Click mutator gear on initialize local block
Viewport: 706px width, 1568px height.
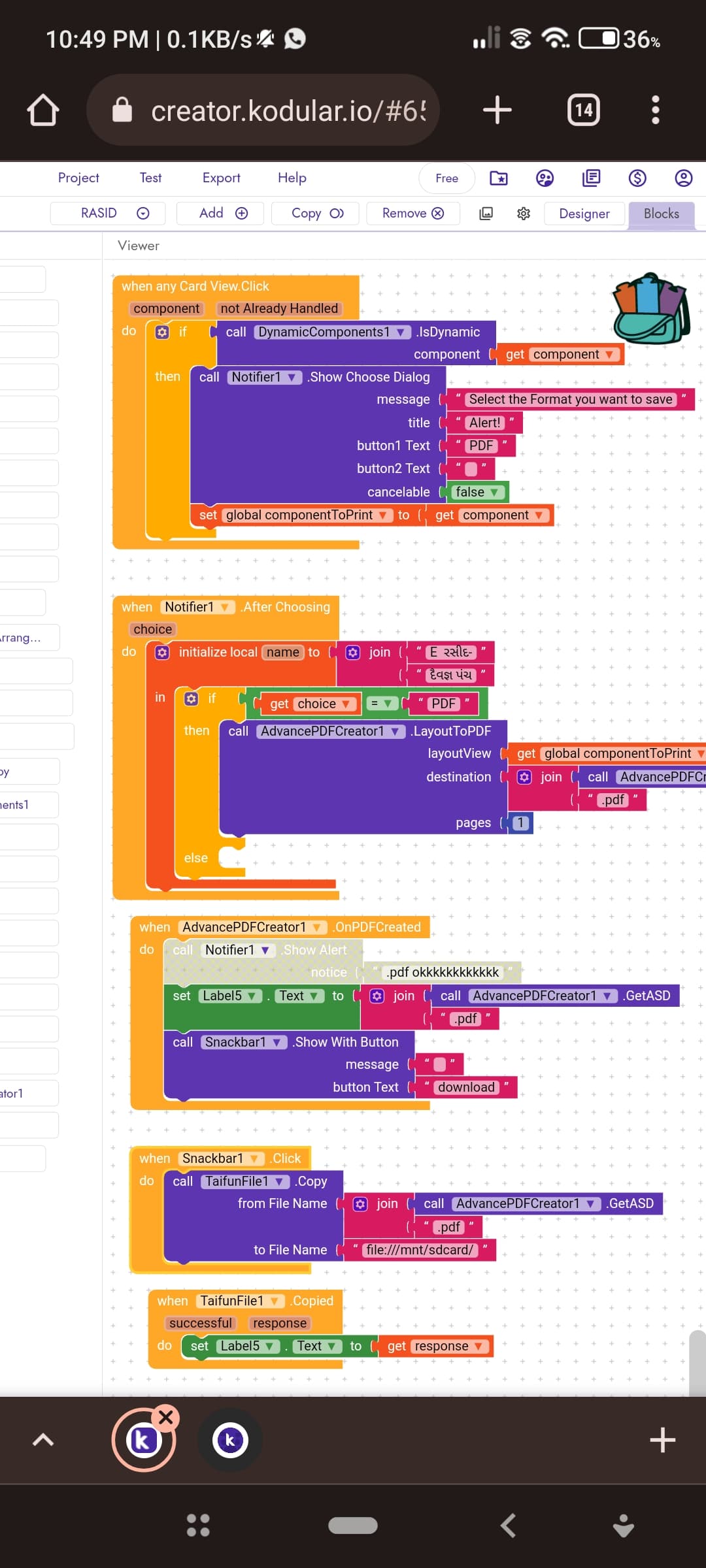[x=162, y=652]
